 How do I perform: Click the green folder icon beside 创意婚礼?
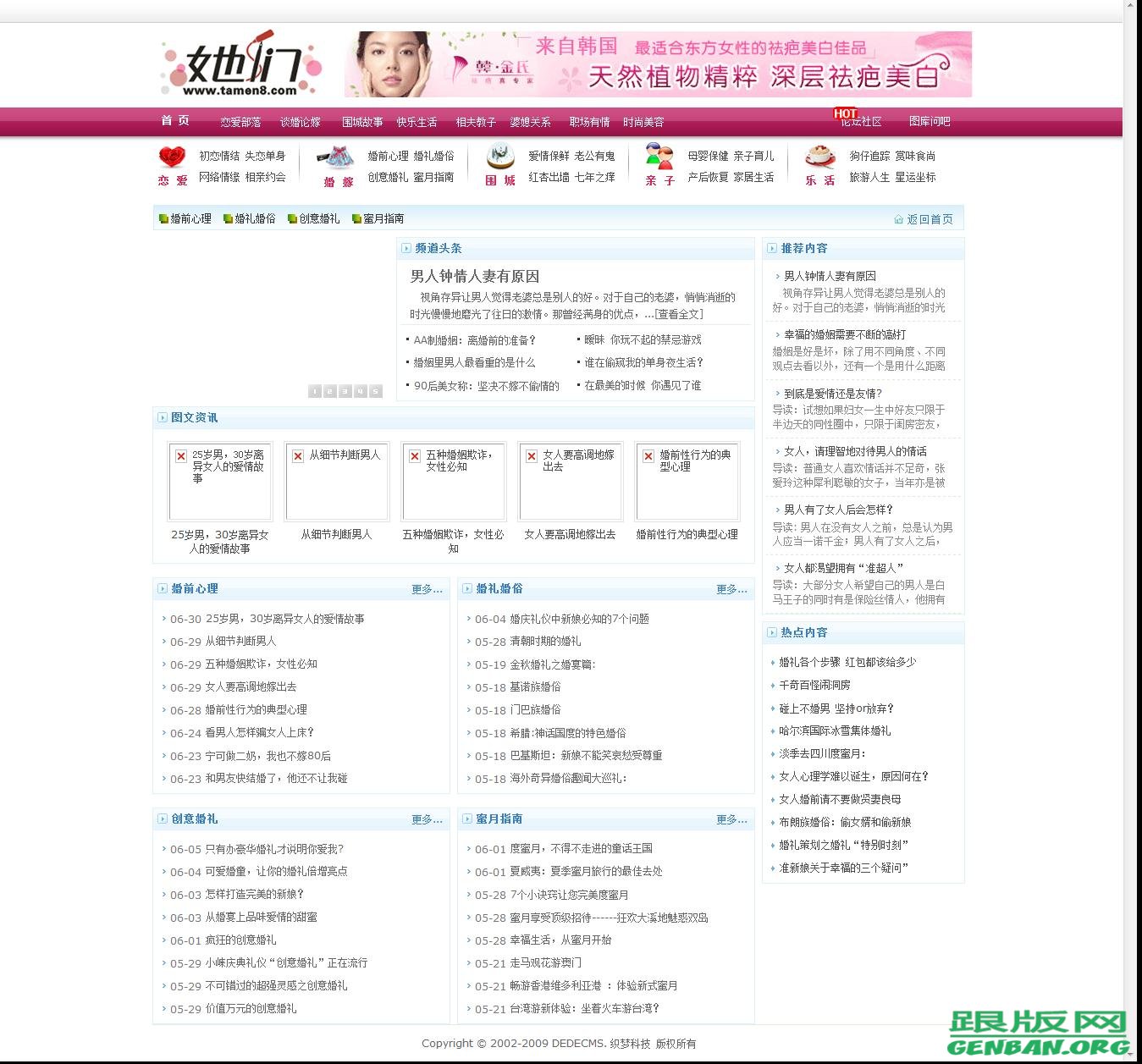(x=291, y=218)
